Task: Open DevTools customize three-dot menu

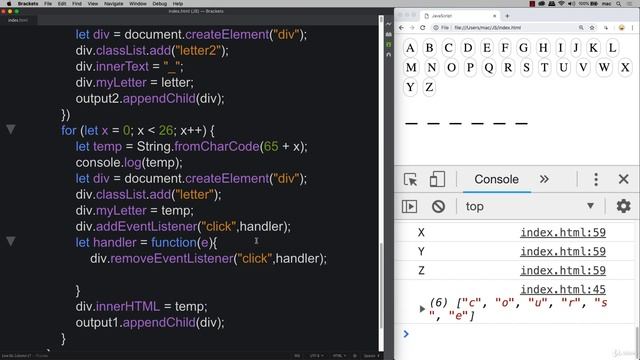Action: (x=596, y=179)
